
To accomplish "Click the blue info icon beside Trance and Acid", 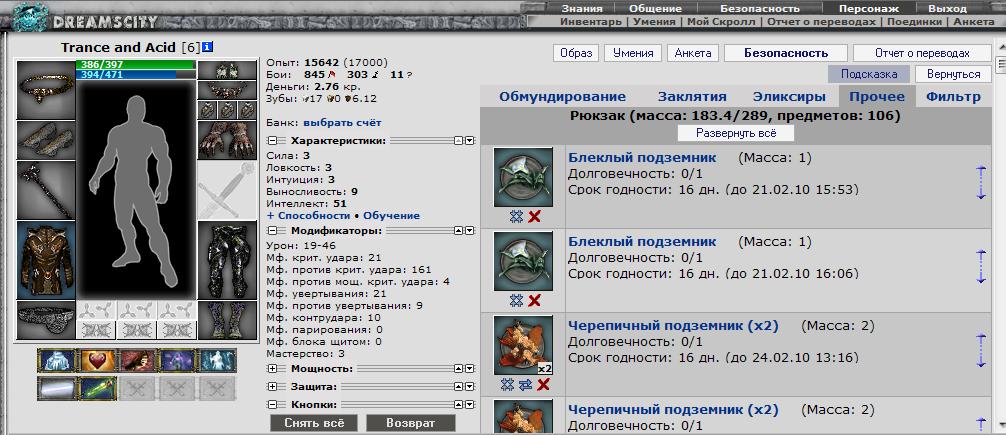I will pos(208,47).
